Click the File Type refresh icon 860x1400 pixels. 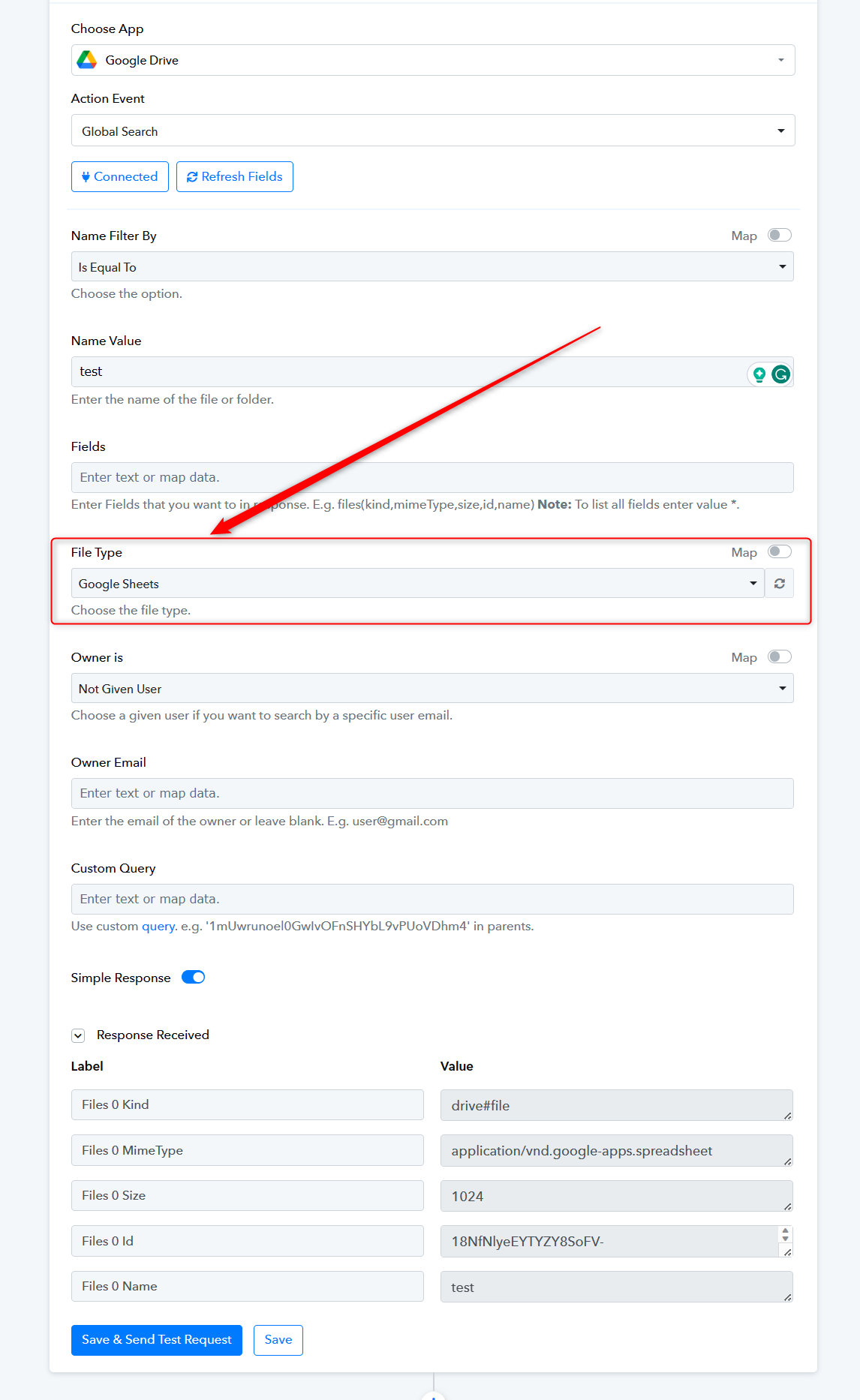[780, 584]
